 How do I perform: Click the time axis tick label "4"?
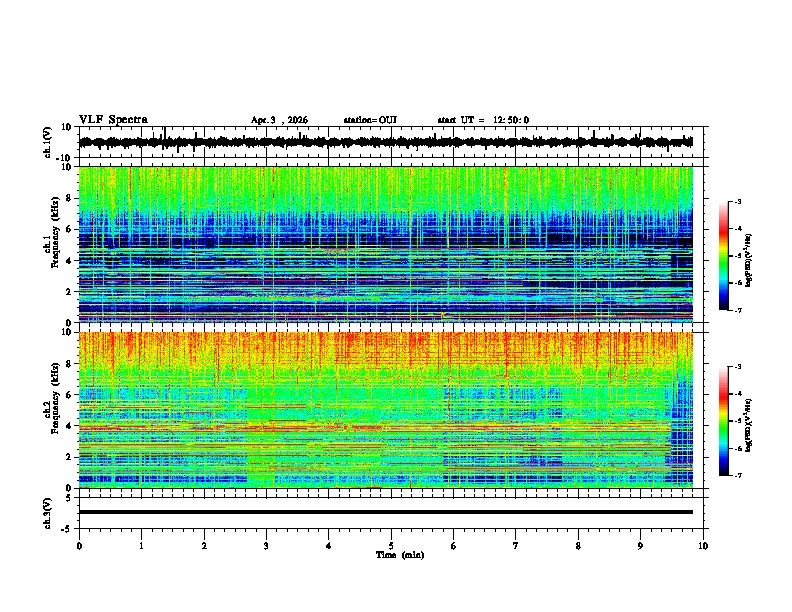tap(329, 546)
